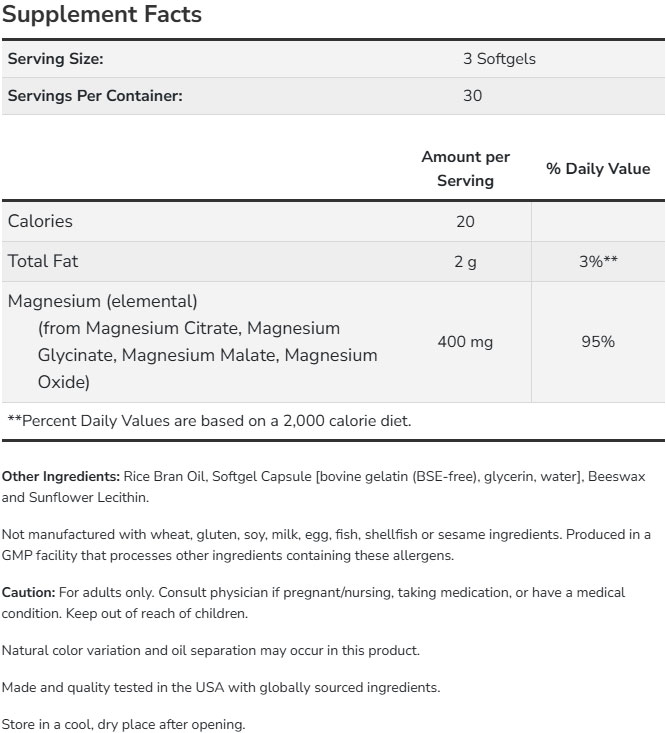Click the natural color variation notice
The height and width of the screenshot is (733, 666).
(210, 650)
